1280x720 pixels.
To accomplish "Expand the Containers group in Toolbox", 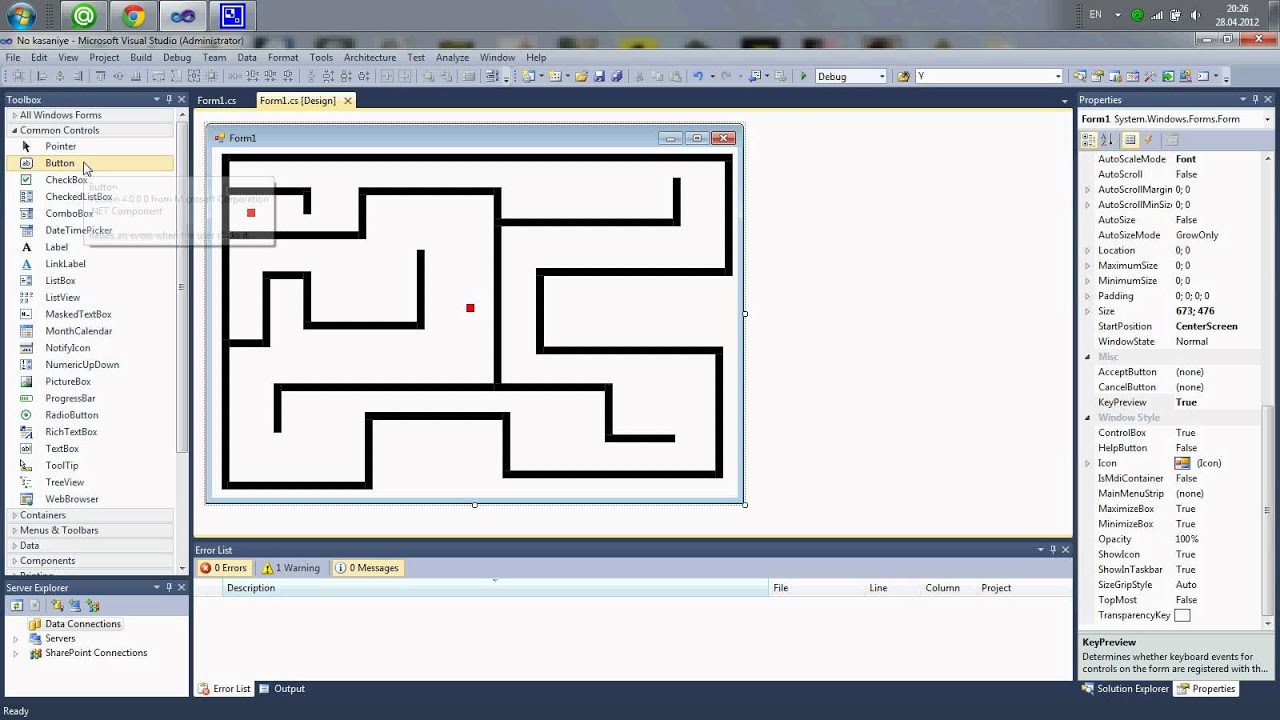I will coord(14,515).
